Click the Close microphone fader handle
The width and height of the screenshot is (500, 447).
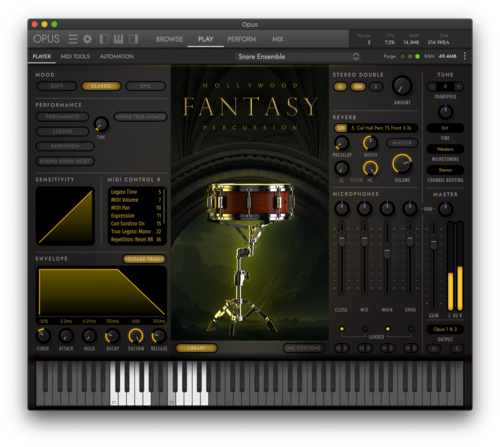click(x=342, y=239)
